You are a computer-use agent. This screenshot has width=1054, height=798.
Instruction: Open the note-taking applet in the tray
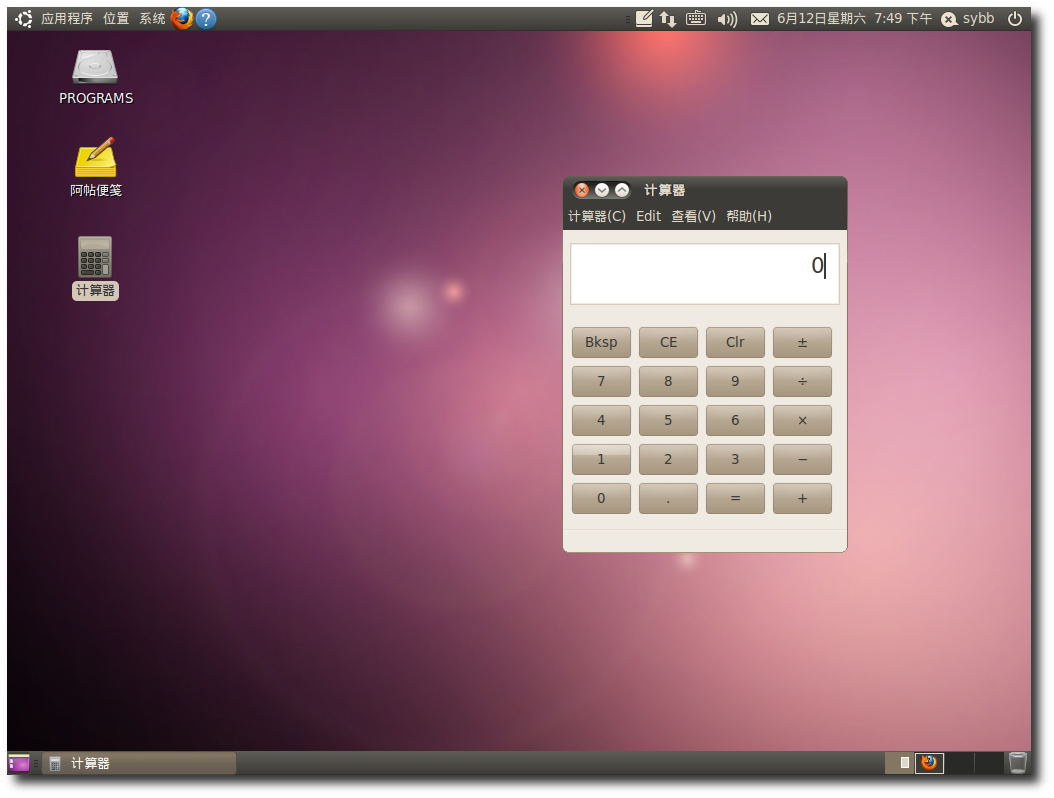(x=644, y=19)
